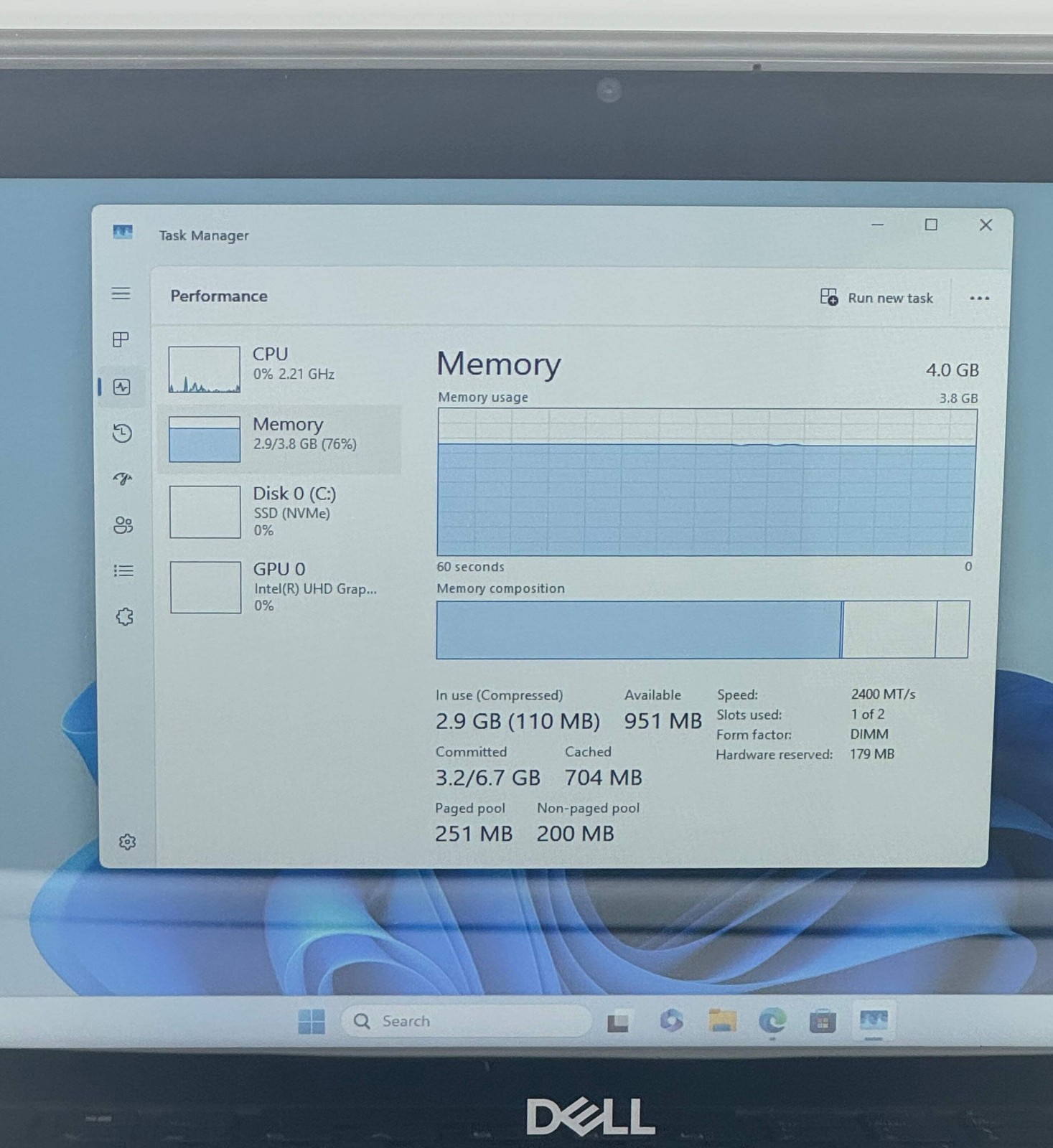Click the 704 MB Cached value
The image size is (1053, 1148).
[x=604, y=778]
